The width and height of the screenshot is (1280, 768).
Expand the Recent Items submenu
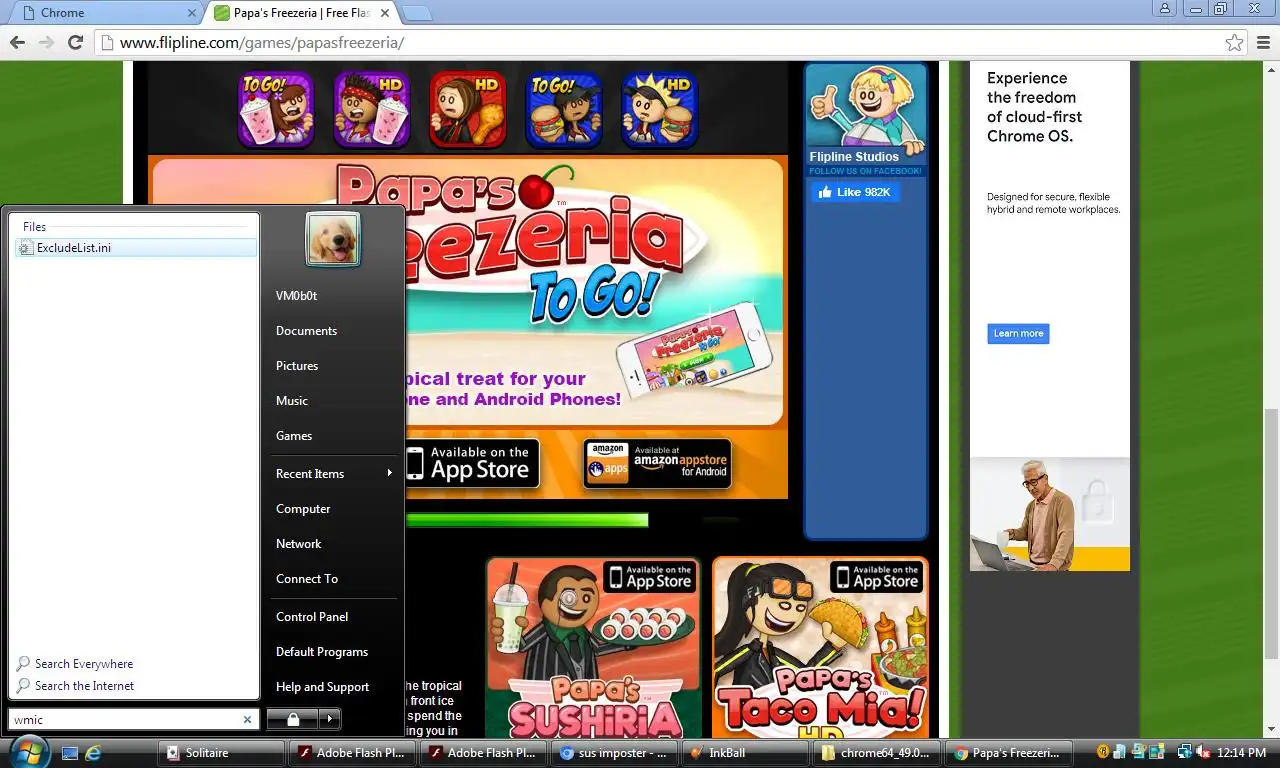334,474
